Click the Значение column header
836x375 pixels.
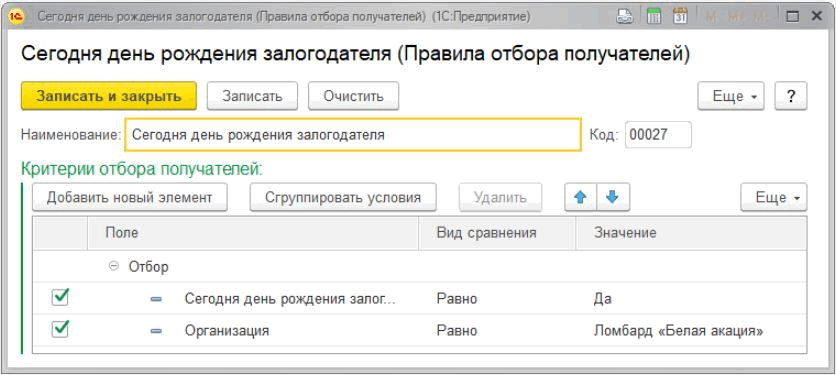click(691, 233)
